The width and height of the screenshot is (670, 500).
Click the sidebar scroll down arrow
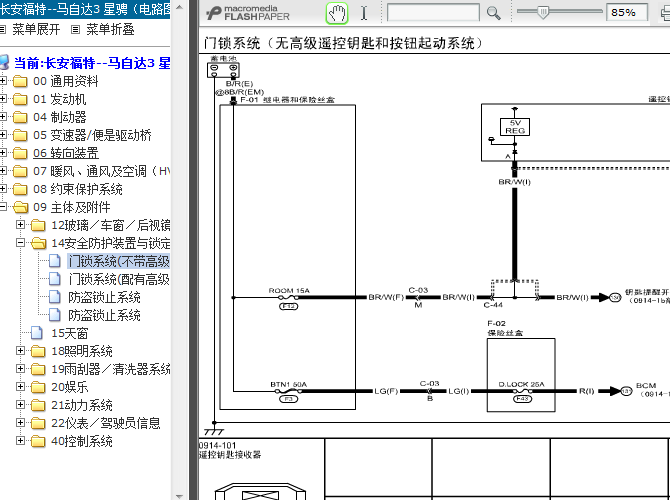point(179,496)
